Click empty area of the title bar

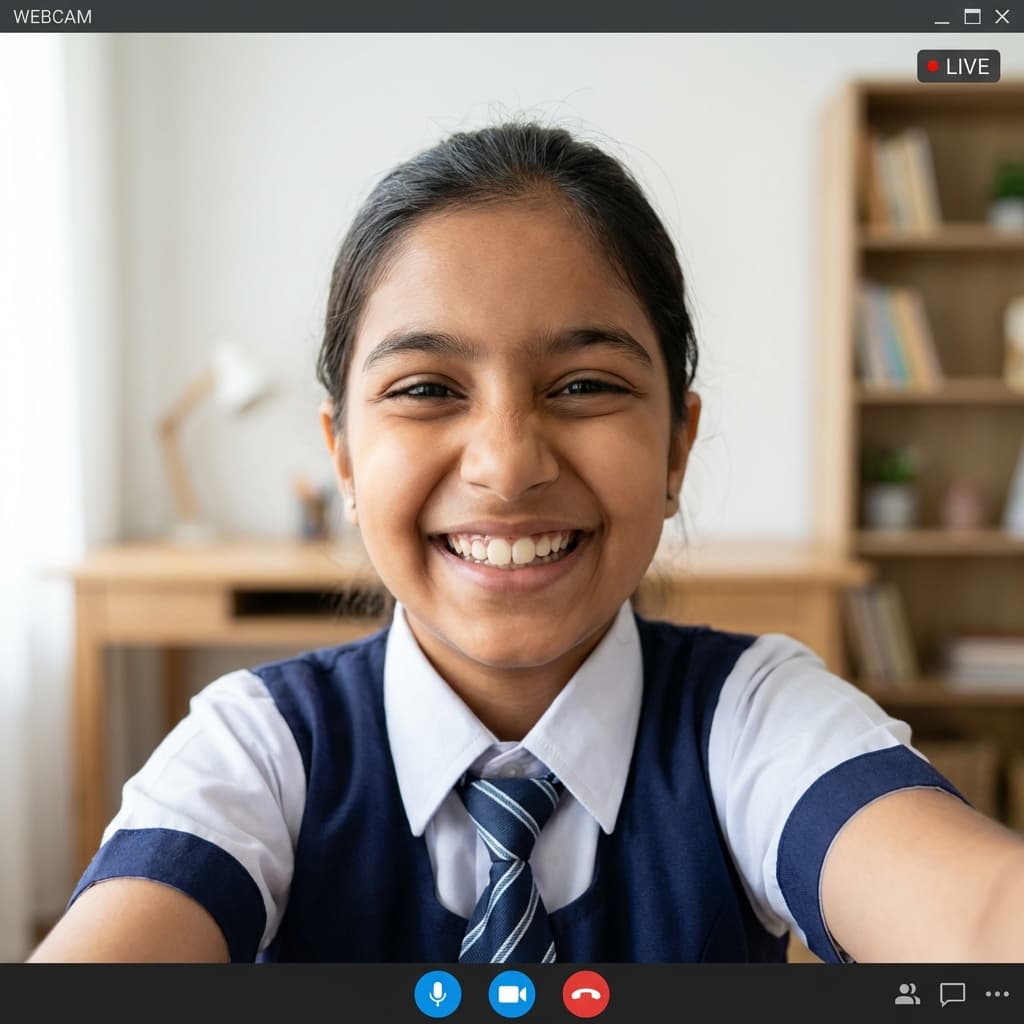[x=500, y=16]
